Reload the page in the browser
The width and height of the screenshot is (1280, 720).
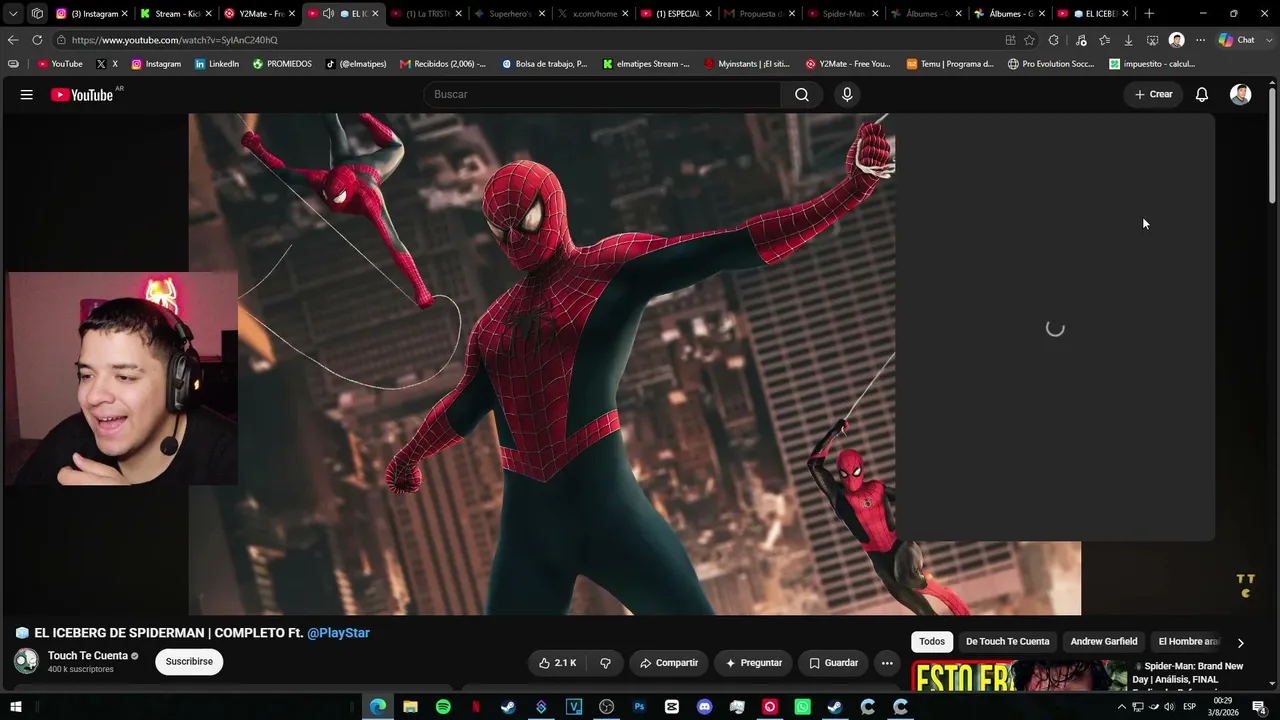pyautogui.click(x=37, y=40)
